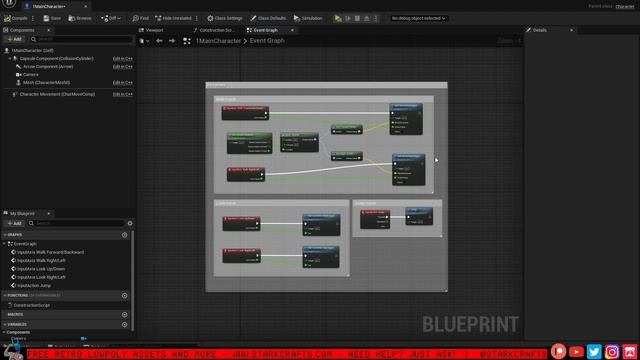Screen dimensions: 640x360
Task: Open the Compile options menu dots
Action: coord(33,18)
